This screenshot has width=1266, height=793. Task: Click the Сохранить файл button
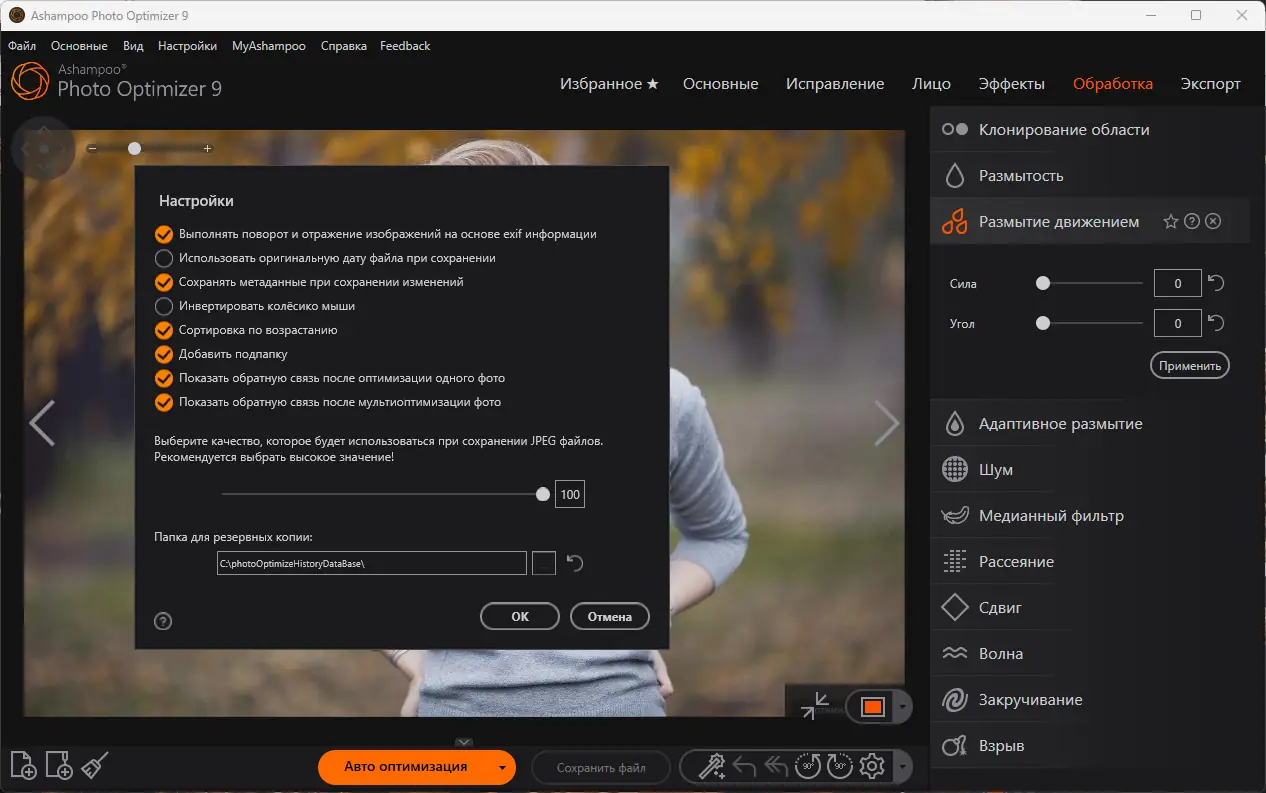pyautogui.click(x=601, y=768)
